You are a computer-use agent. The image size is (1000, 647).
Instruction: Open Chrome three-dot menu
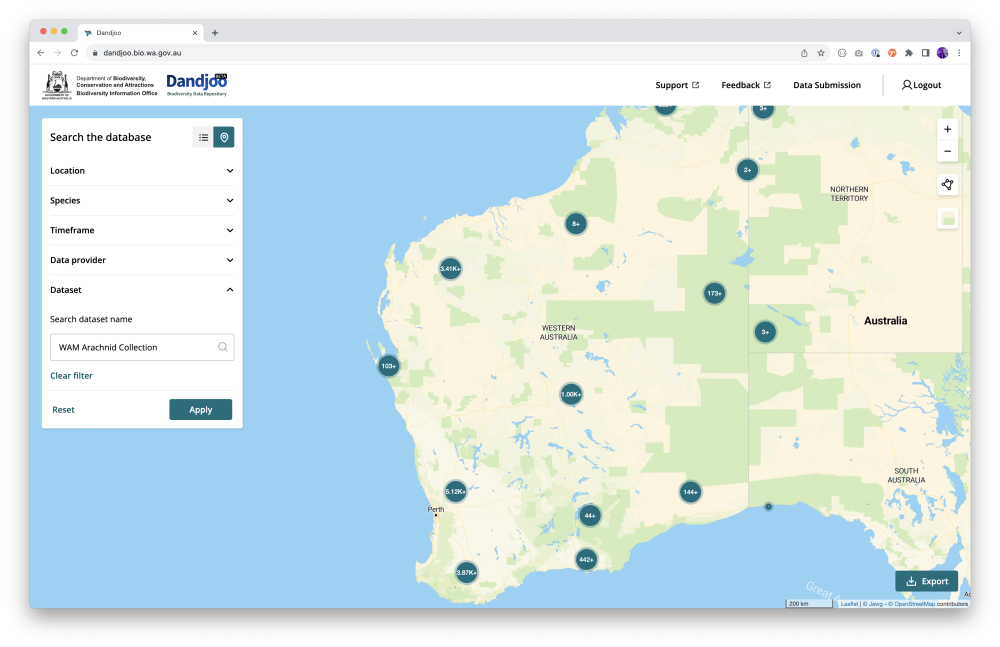point(959,53)
